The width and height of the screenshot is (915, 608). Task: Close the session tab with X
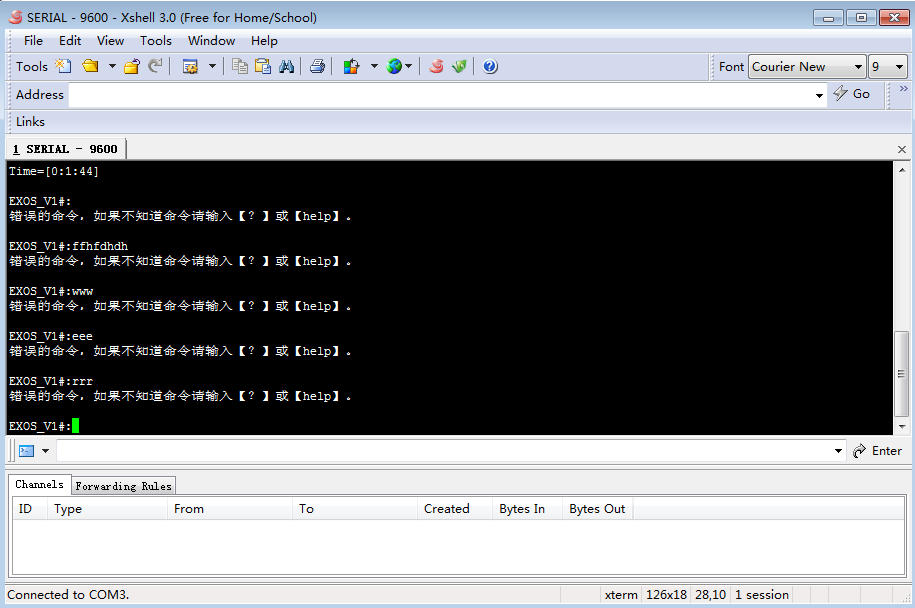pyautogui.click(x=902, y=149)
